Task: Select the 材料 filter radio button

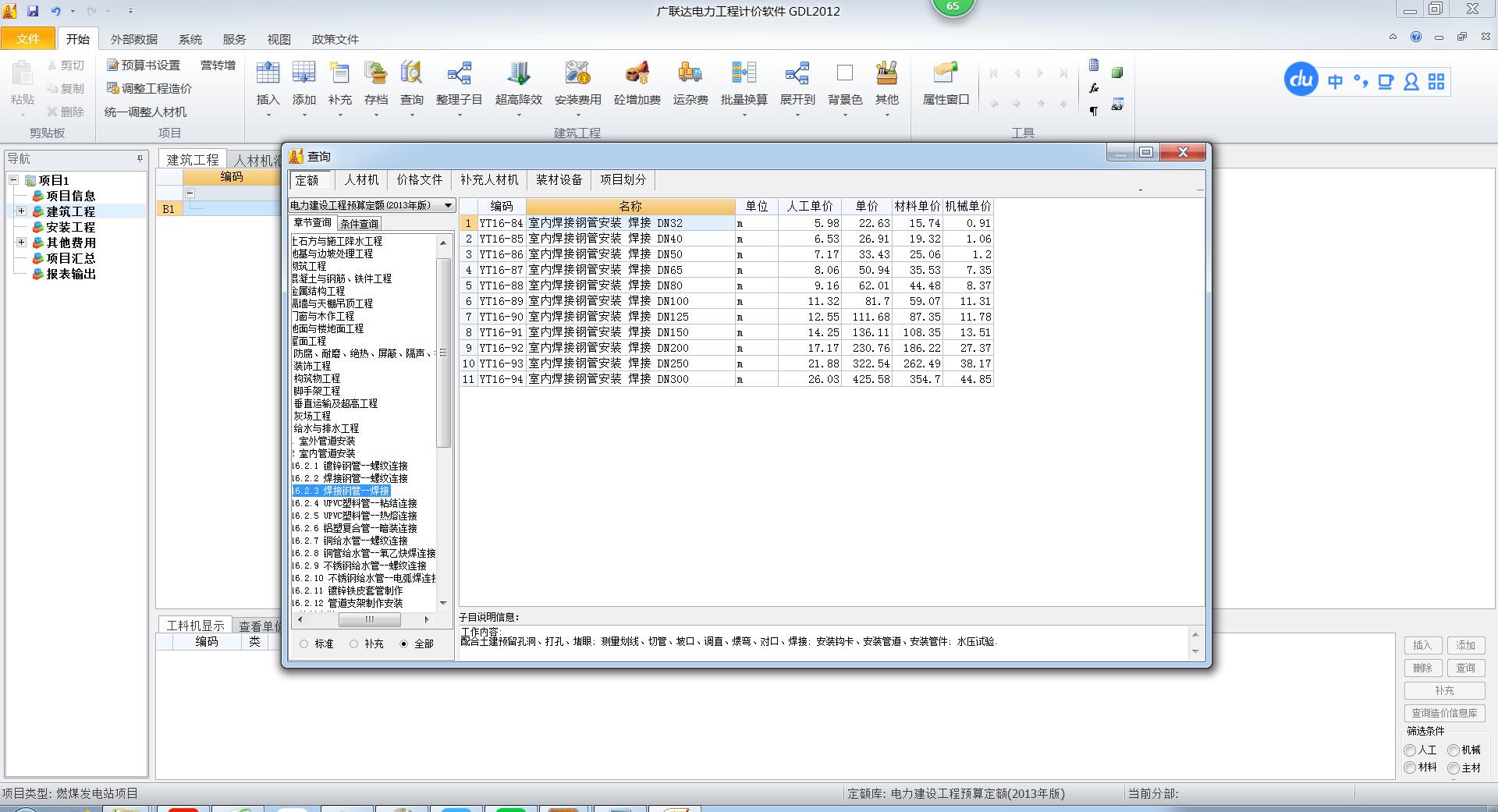Action: 1410,768
